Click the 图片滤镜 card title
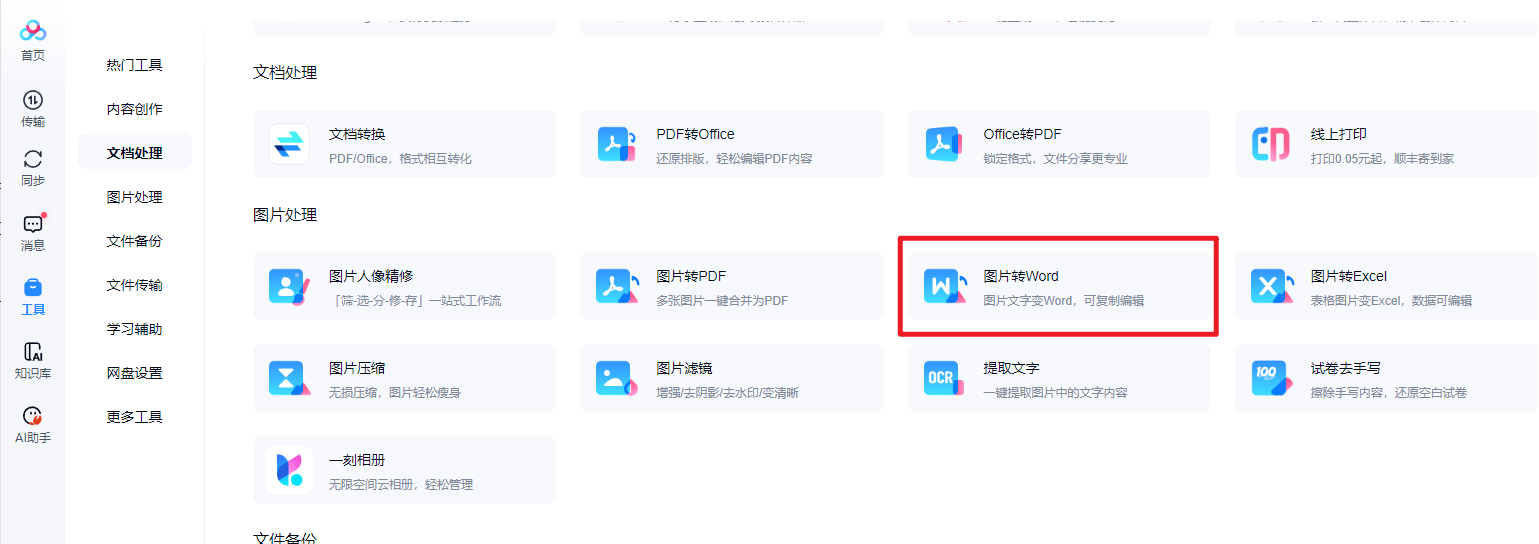1539x544 pixels. tap(684, 368)
